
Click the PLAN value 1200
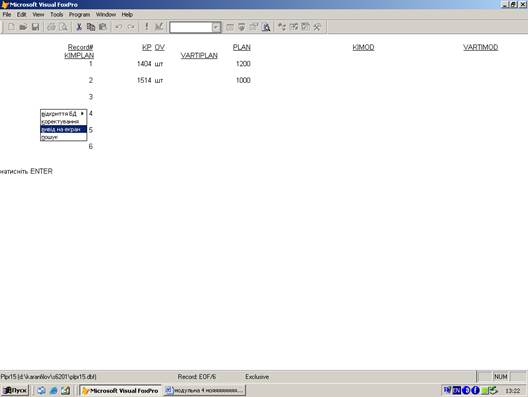pyautogui.click(x=243, y=64)
